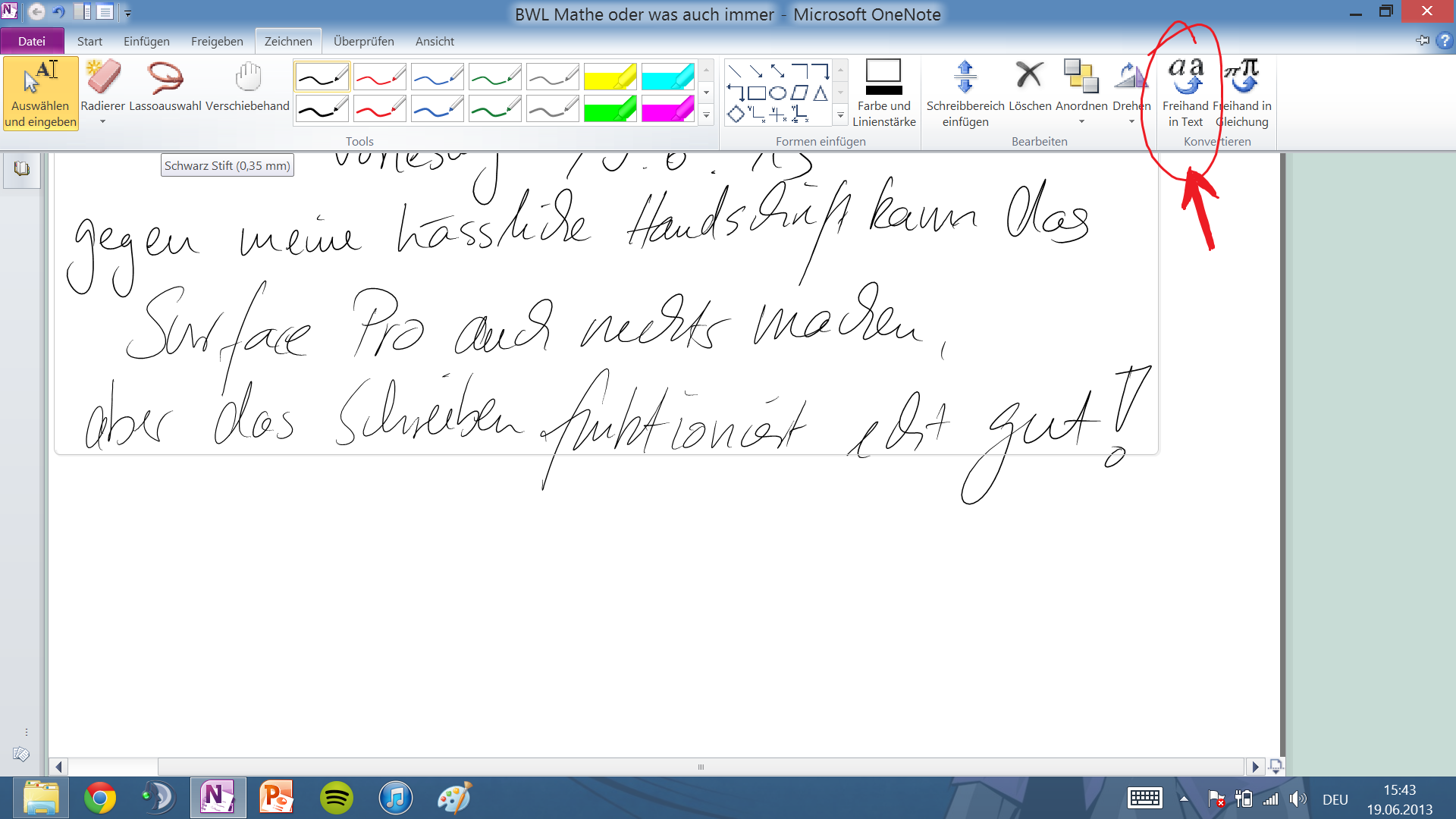Image resolution: width=1456 pixels, height=819 pixels.
Task: Select the Auswählen und eingeben tool
Action: click(x=41, y=94)
